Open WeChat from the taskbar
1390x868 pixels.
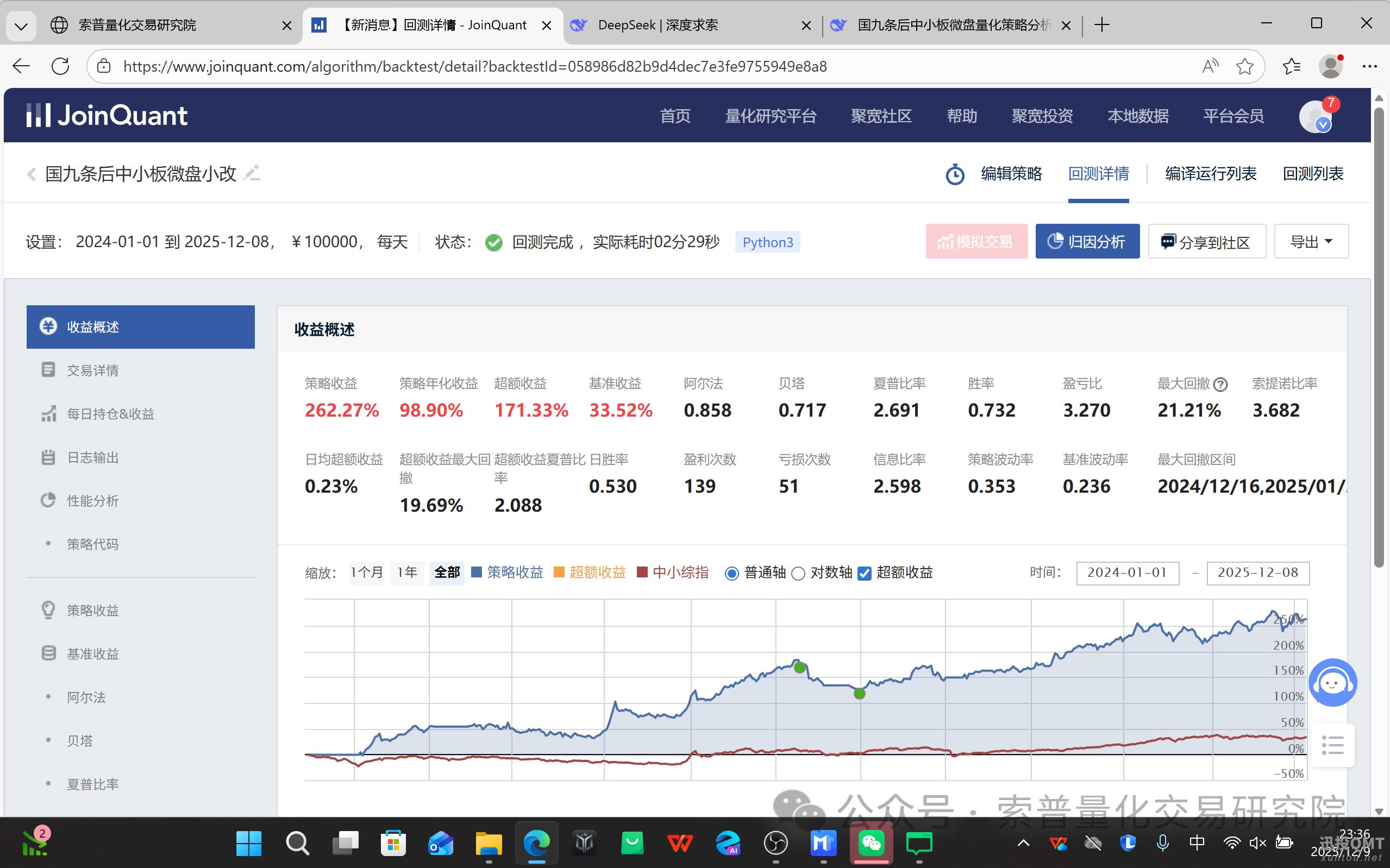coord(871,842)
